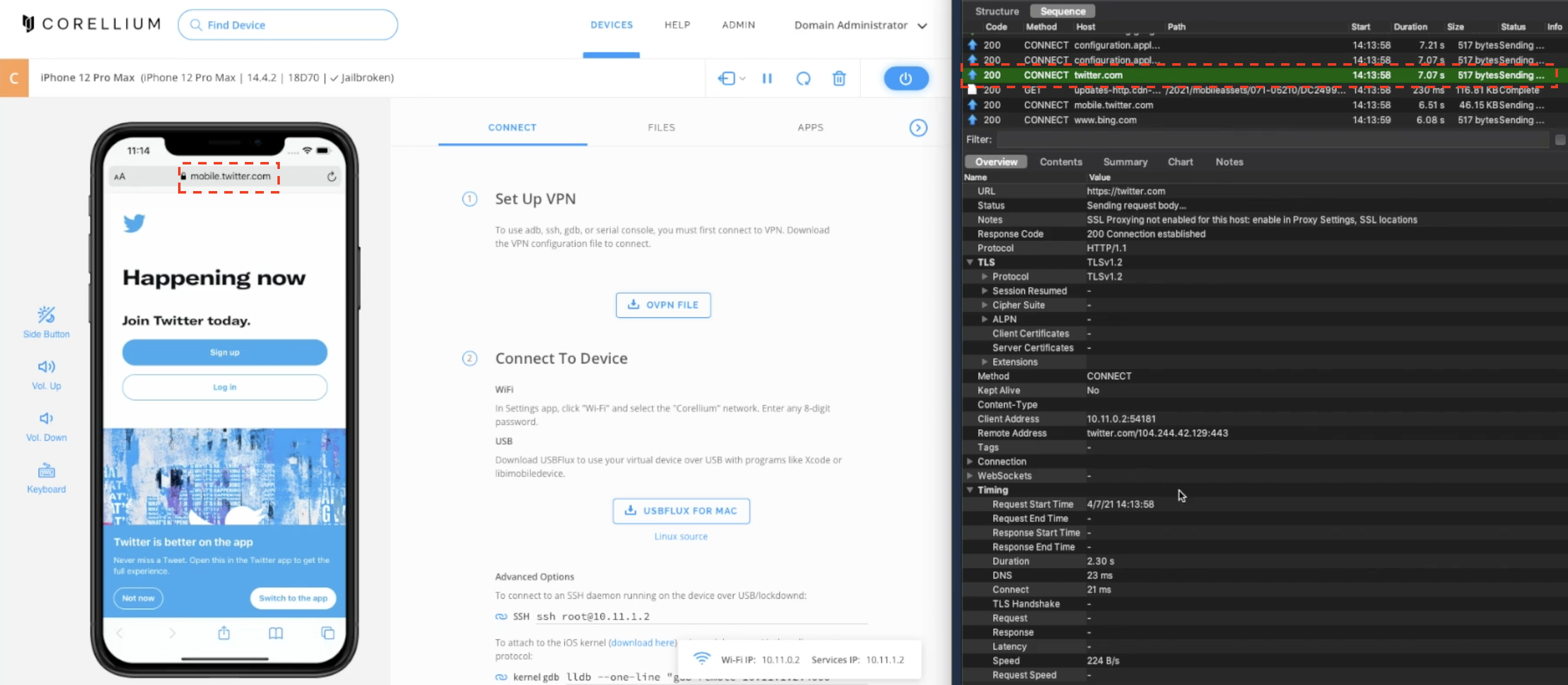Screen dimensions: 1568x685
Task: Open the Overview tab
Action: pyautogui.click(x=996, y=162)
